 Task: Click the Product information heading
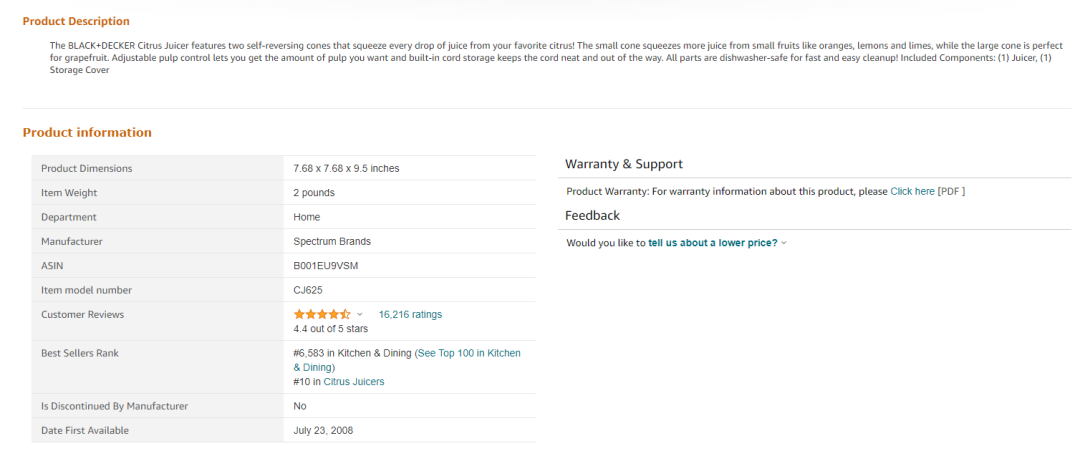87,132
